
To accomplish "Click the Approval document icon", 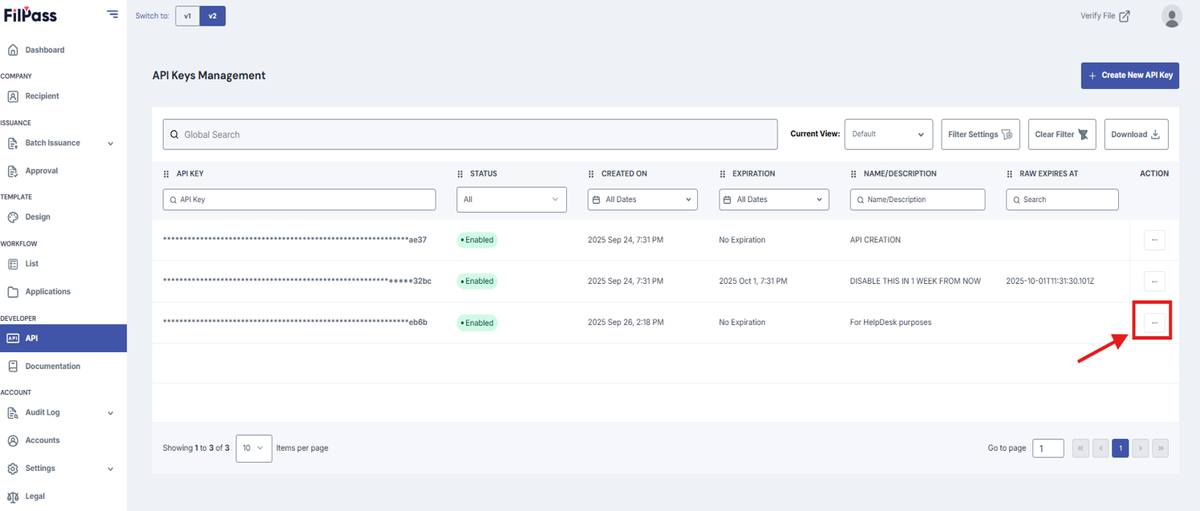I will (x=13, y=171).
